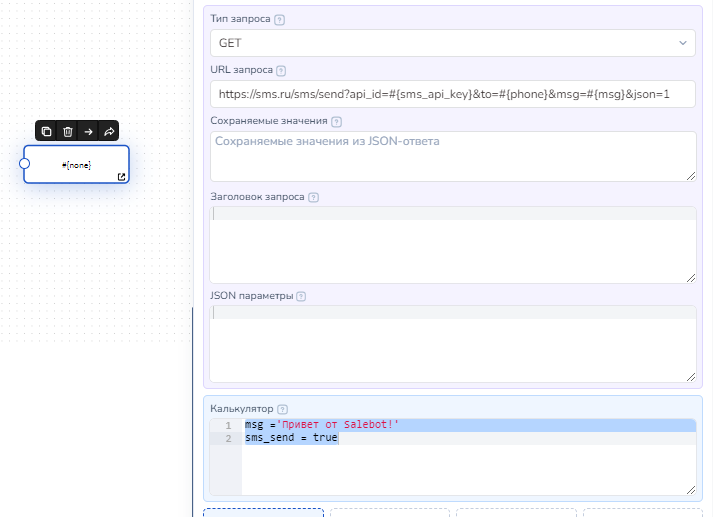Expand the request type chevron arrow

(684, 43)
